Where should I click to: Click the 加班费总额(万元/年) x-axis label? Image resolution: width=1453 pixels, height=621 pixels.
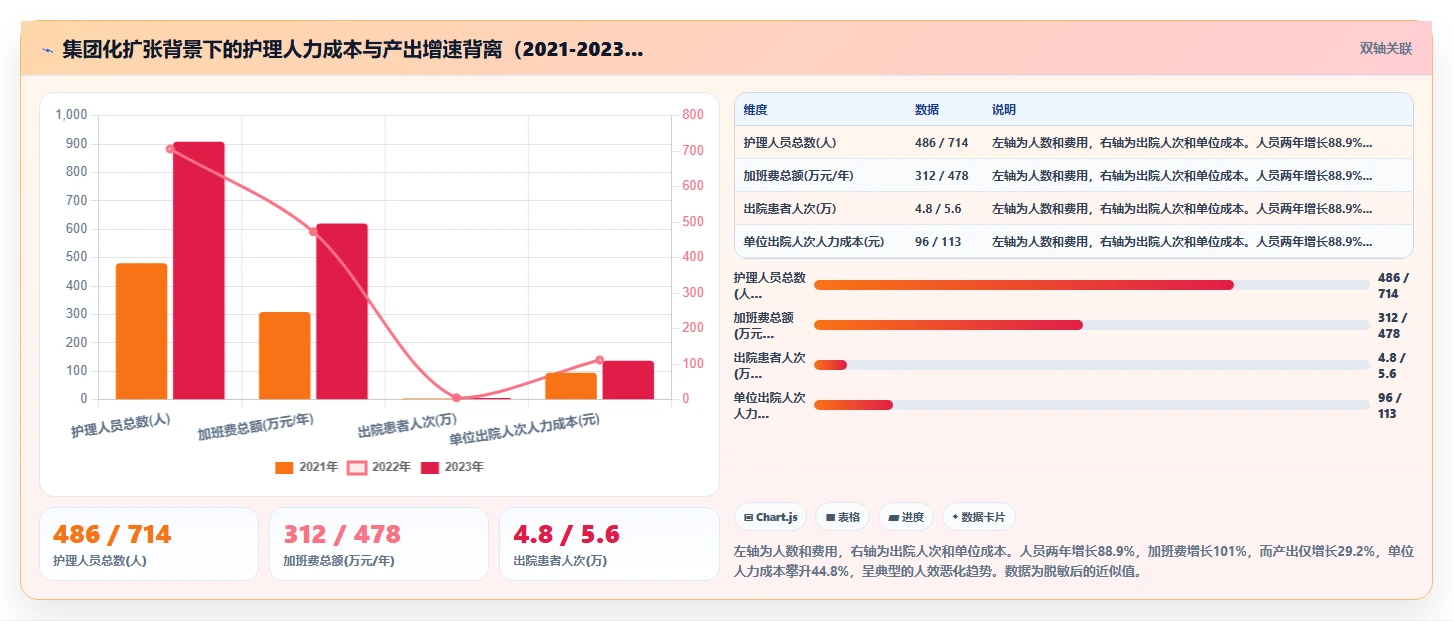[x=255, y=426]
